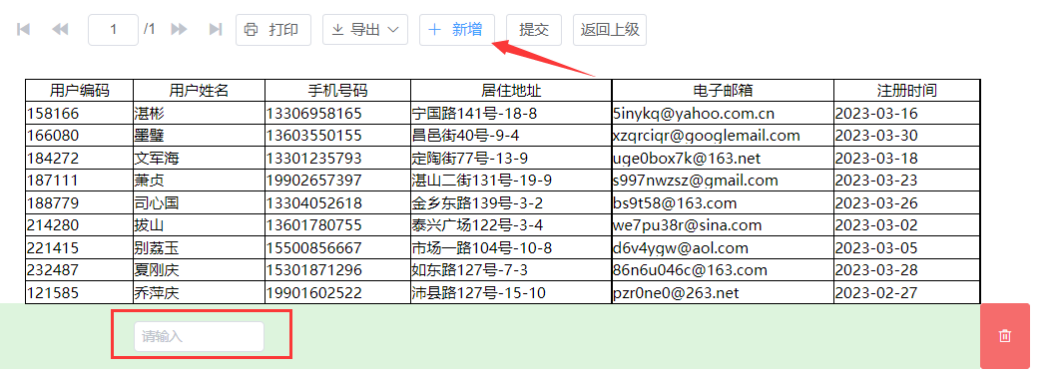The image size is (1058, 374).
Task: Click the name cell 司心国
Action: 199,203
